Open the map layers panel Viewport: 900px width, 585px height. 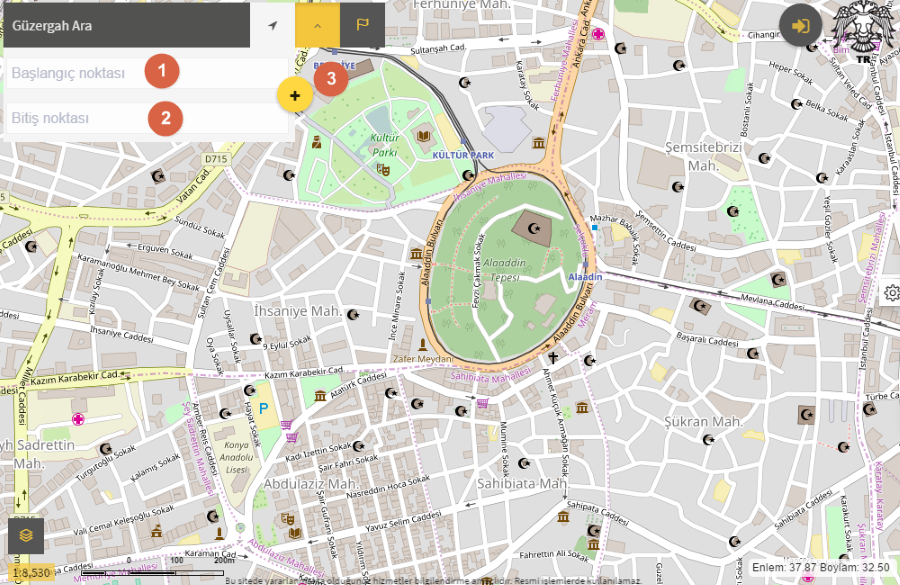[26, 535]
